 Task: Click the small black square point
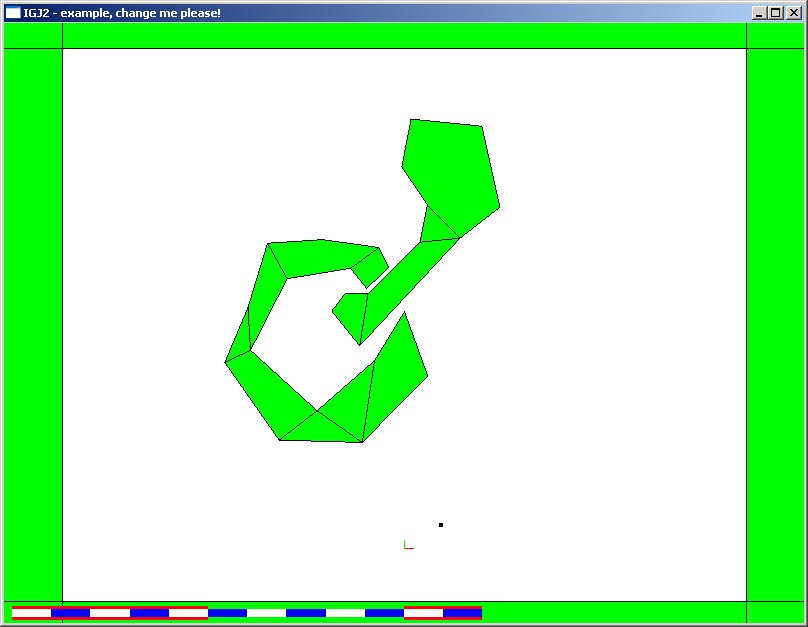tap(441, 525)
